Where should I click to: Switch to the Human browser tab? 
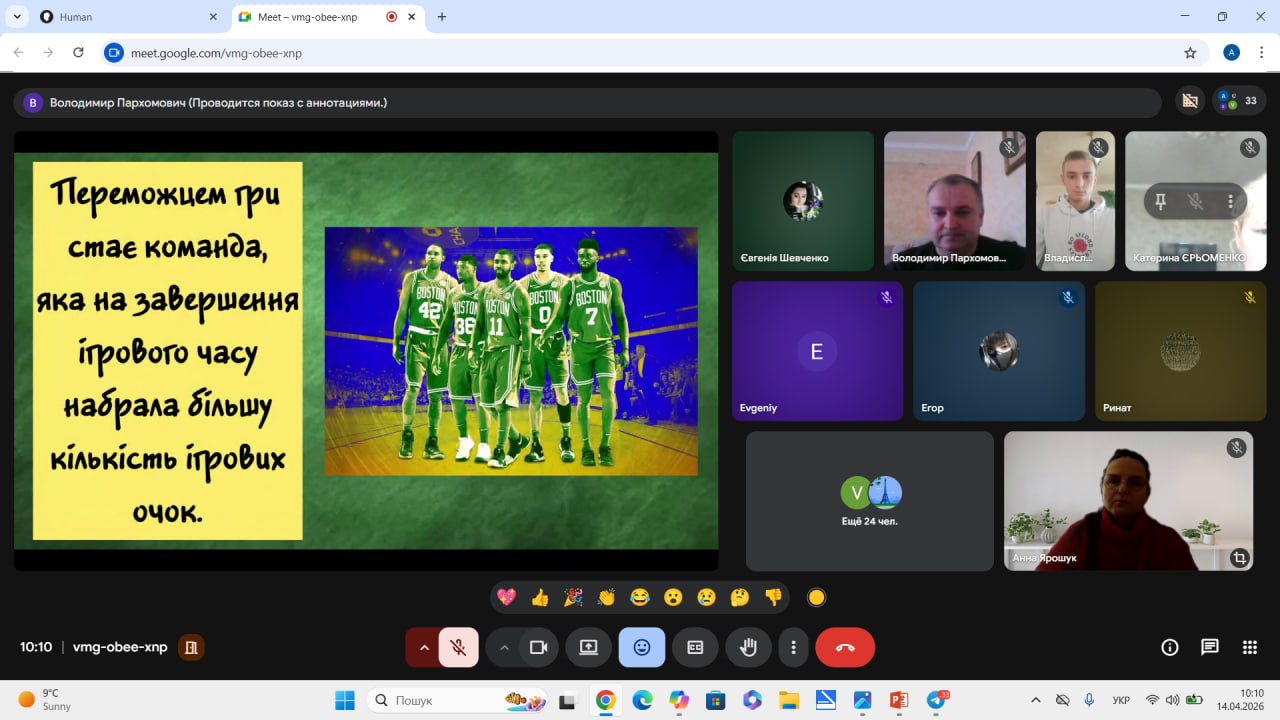point(120,17)
